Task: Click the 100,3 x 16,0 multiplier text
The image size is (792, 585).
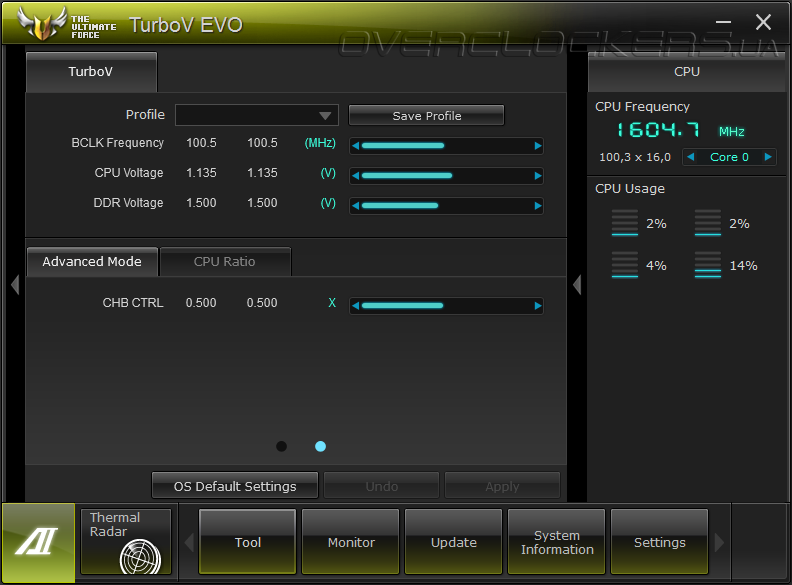Action: coord(634,157)
